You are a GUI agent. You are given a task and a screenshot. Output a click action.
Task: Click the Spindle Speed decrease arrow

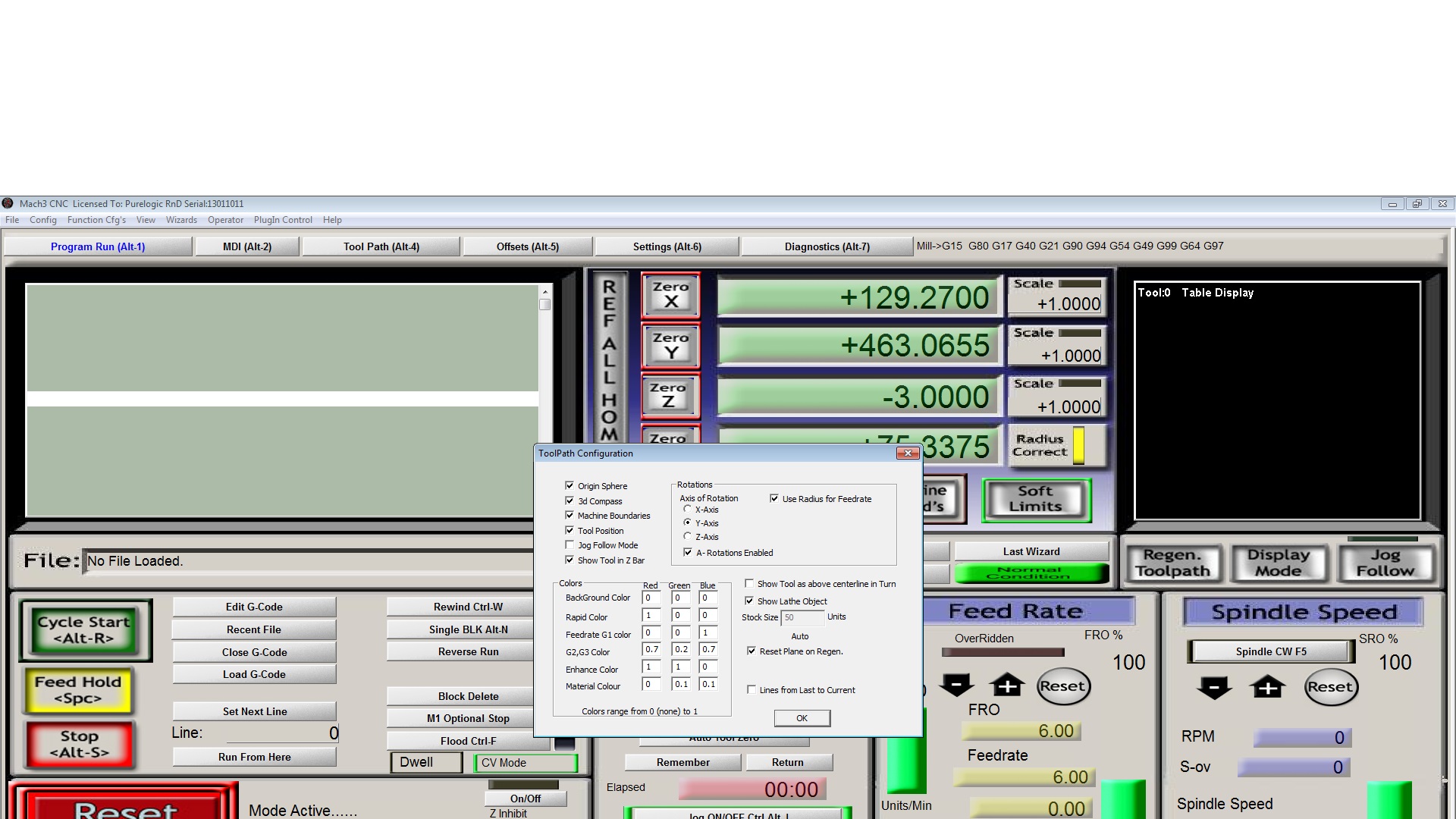1214,687
